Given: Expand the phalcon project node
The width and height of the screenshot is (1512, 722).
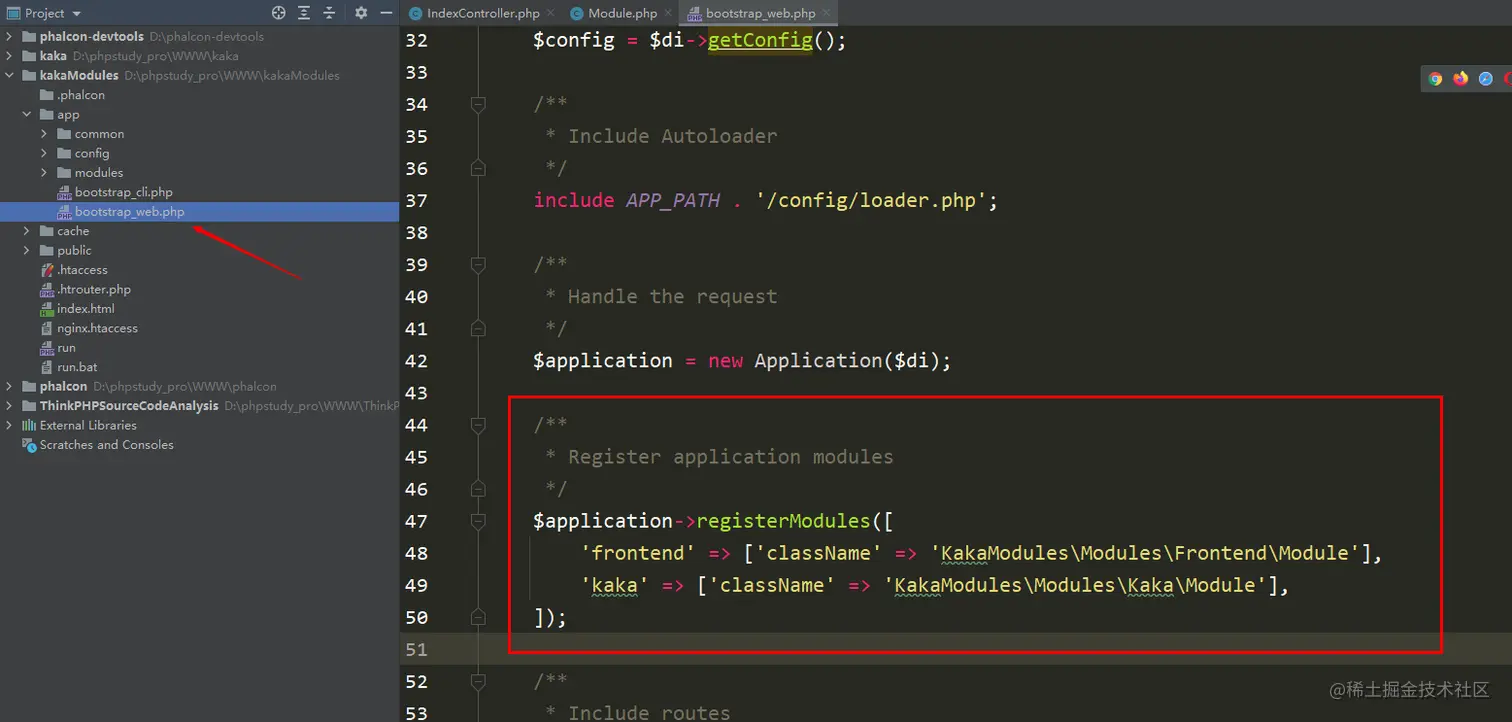Looking at the screenshot, I should (x=9, y=386).
